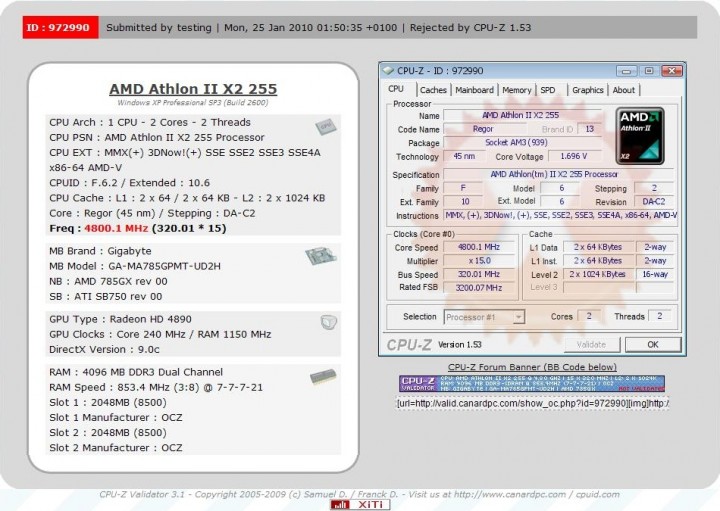Click the Slot 2 : 2048MB (8500) line
Image resolution: width=720 pixels, height=511 pixels.
click(x=108, y=433)
